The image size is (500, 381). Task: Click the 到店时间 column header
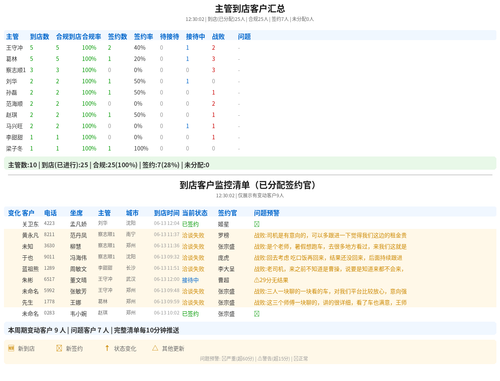(x=167, y=213)
